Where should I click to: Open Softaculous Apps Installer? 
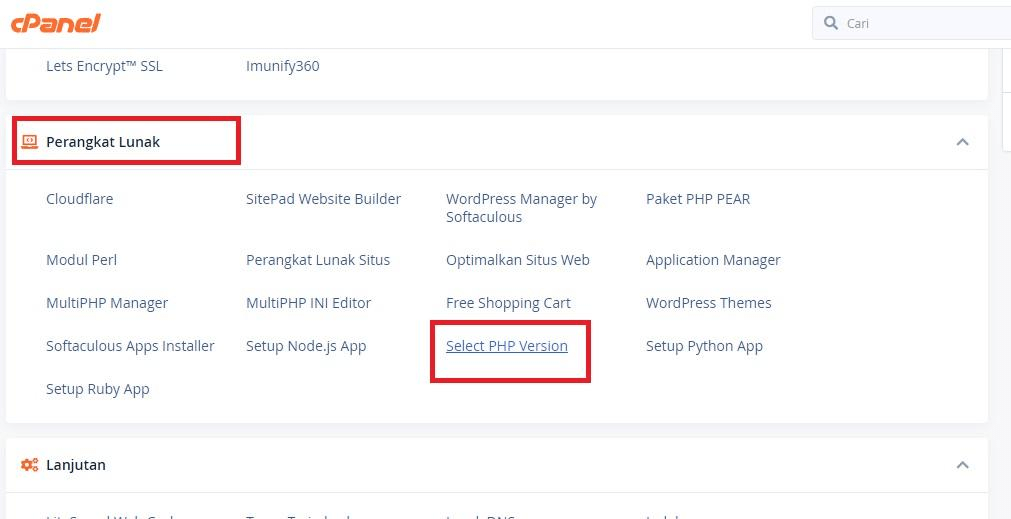click(x=130, y=346)
